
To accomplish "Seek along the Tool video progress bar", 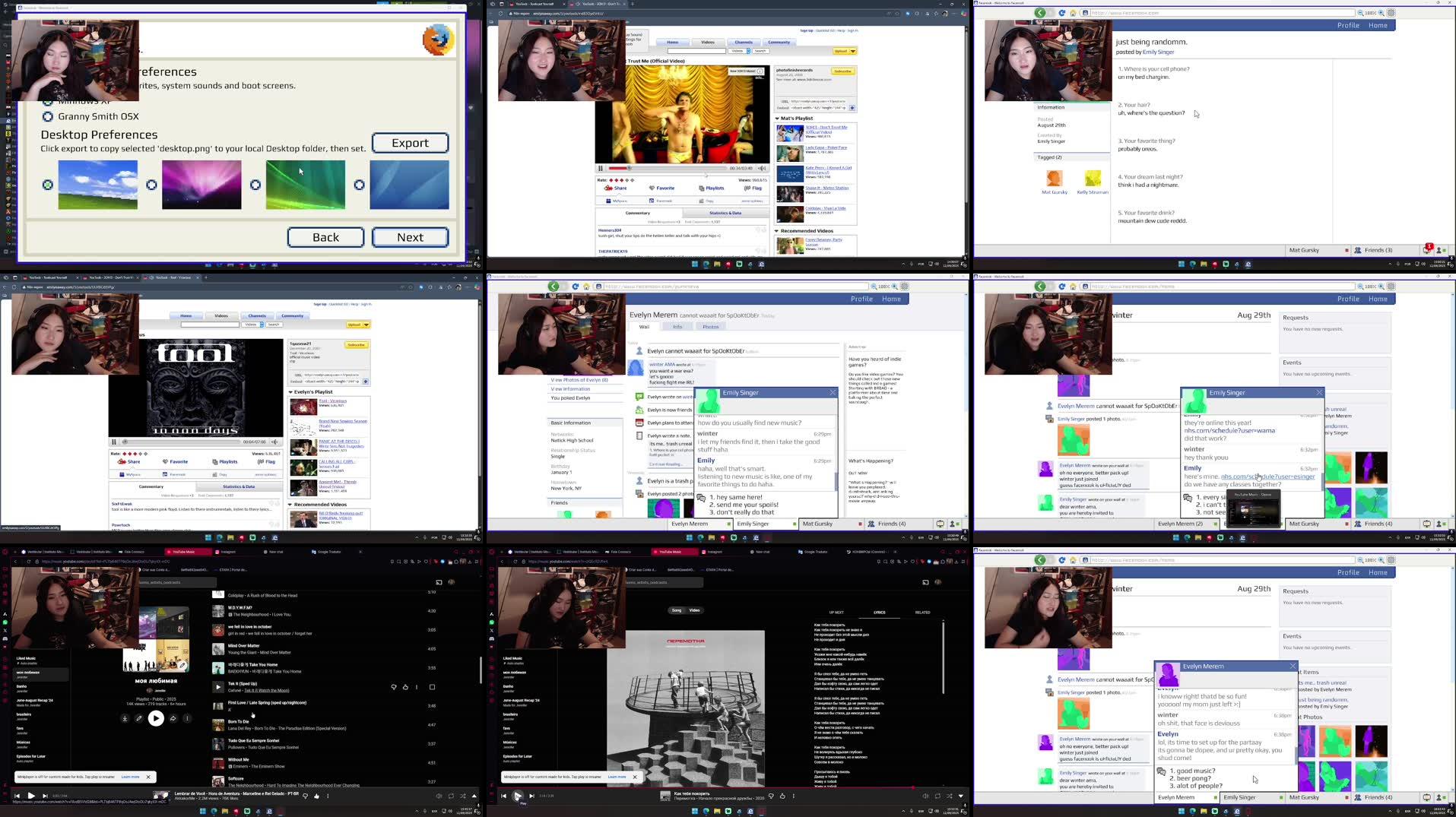I will pyautogui.click(x=181, y=442).
